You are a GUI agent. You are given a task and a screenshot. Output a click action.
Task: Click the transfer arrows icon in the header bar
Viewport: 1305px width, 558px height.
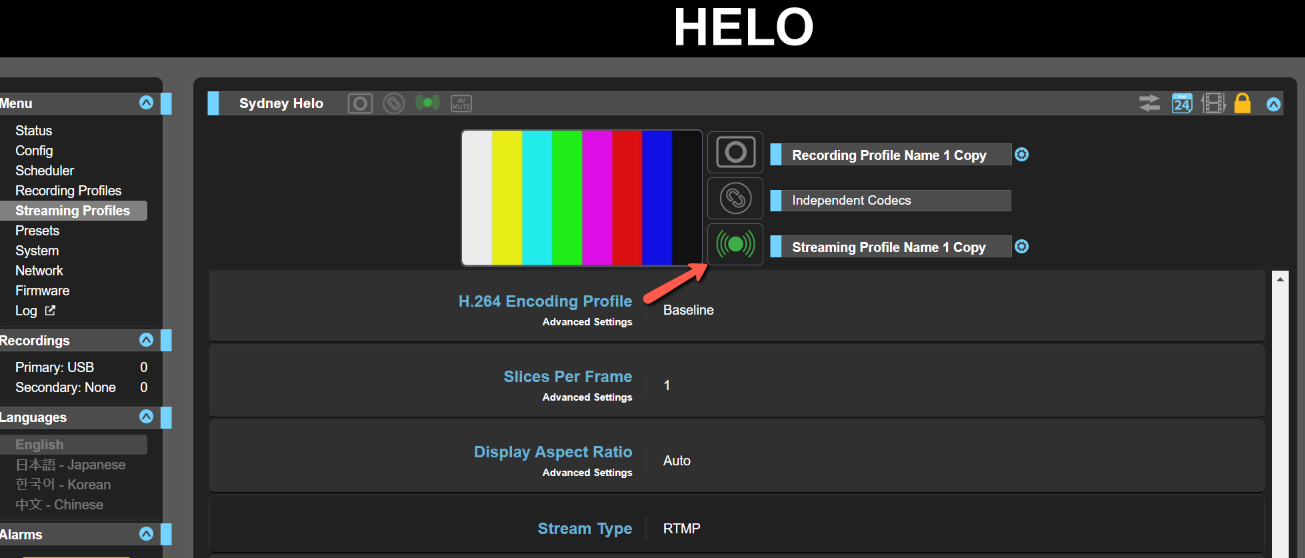click(1149, 103)
